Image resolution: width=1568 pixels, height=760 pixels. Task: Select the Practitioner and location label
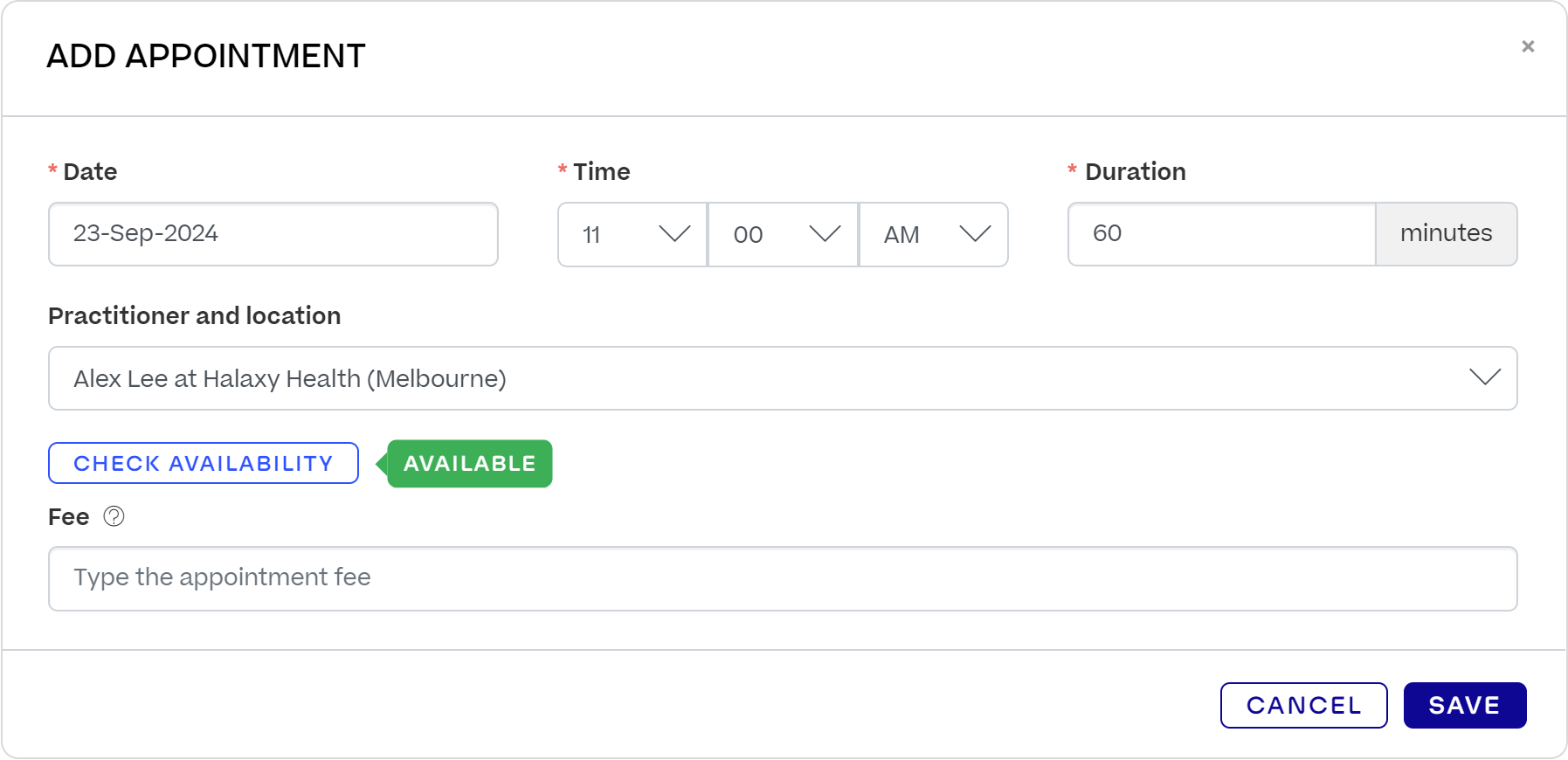194,315
